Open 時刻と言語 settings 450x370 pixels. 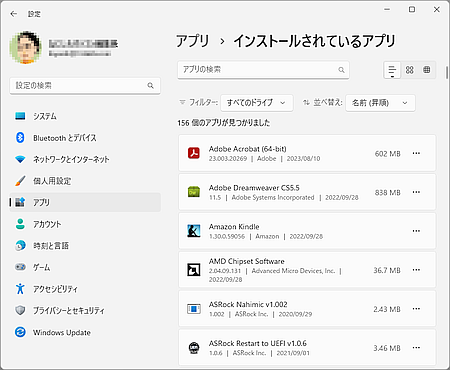tap(85, 246)
